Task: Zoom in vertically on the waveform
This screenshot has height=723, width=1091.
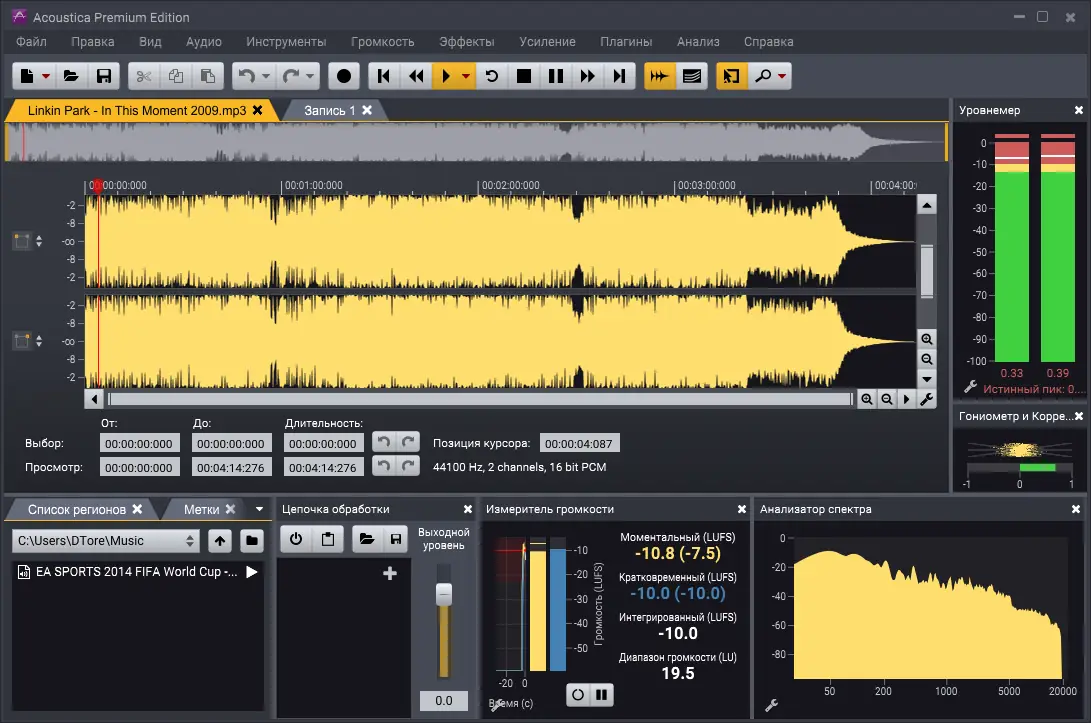Action: (x=927, y=339)
